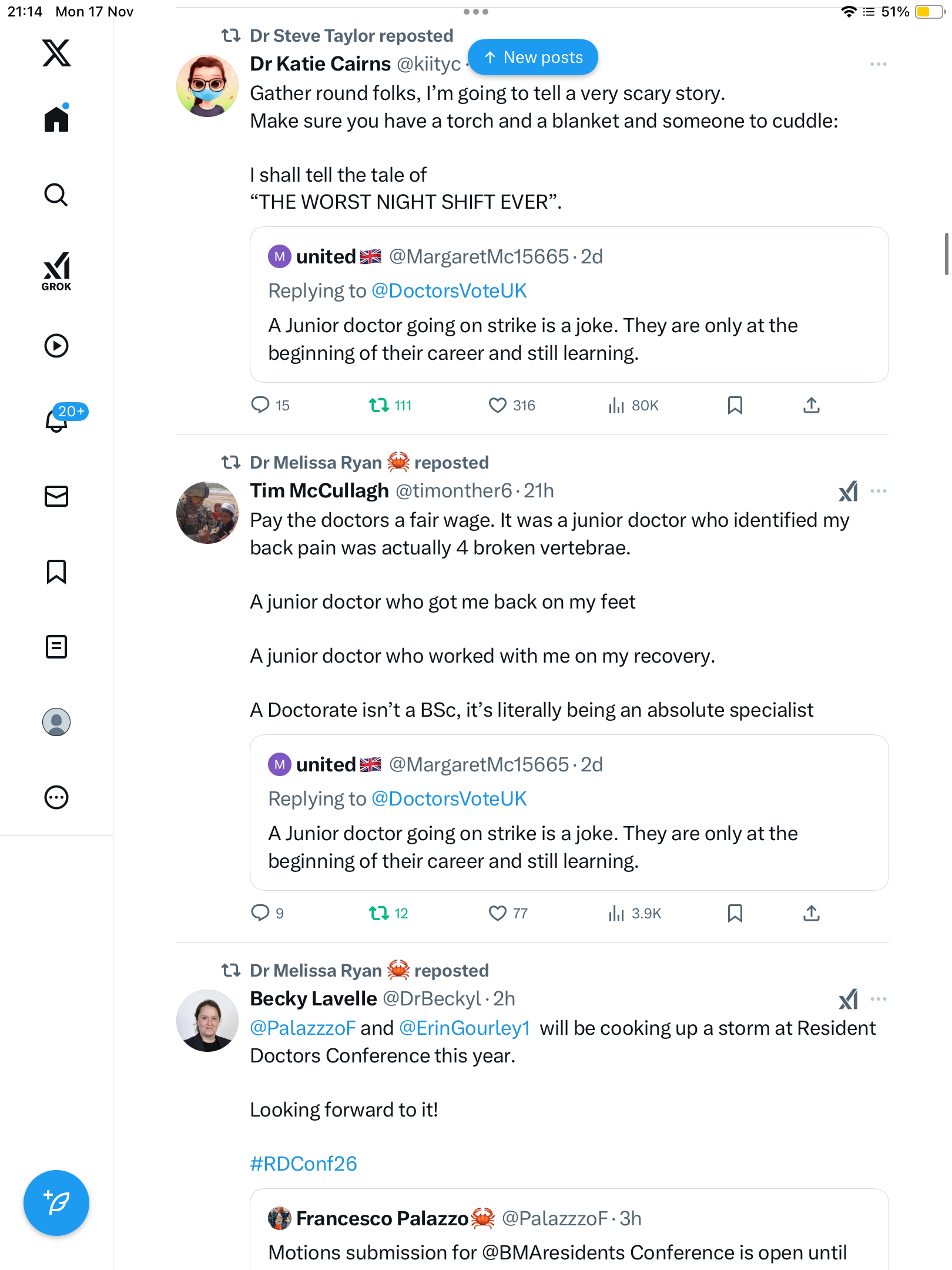Open Notifications with 20+ badge
The width and height of the screenshot is (952, 1270).
[x=58, y=420]
